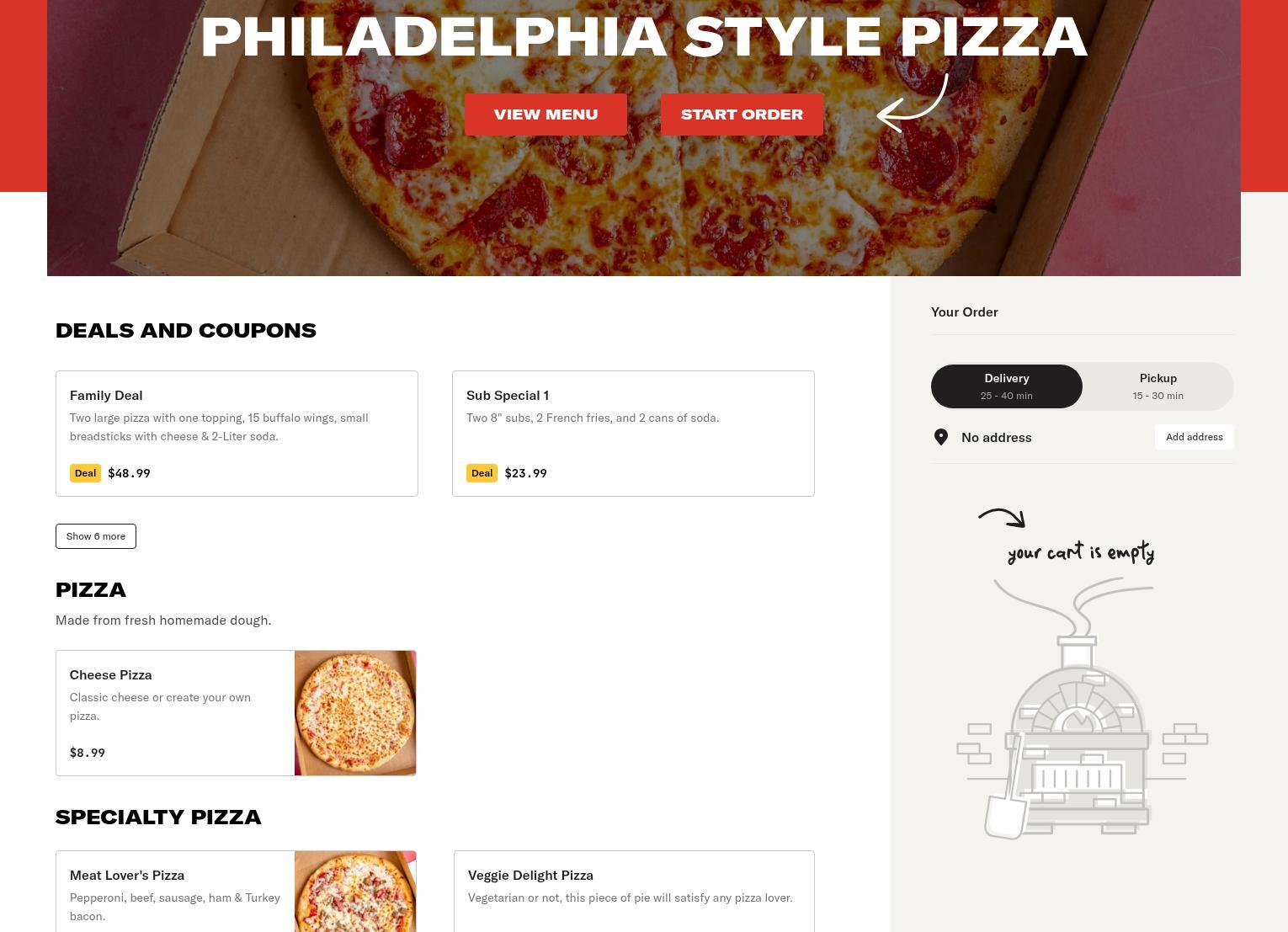Switch order type to Pickup
1288x932 pixels.
tap(1158, 386)
